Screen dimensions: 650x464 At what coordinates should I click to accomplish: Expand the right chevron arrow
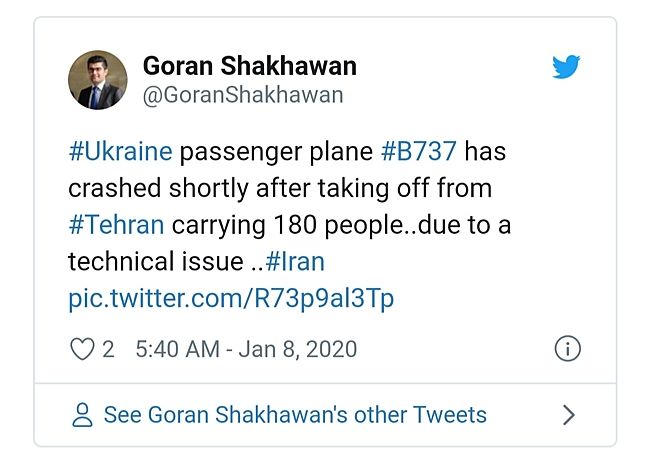569,415
